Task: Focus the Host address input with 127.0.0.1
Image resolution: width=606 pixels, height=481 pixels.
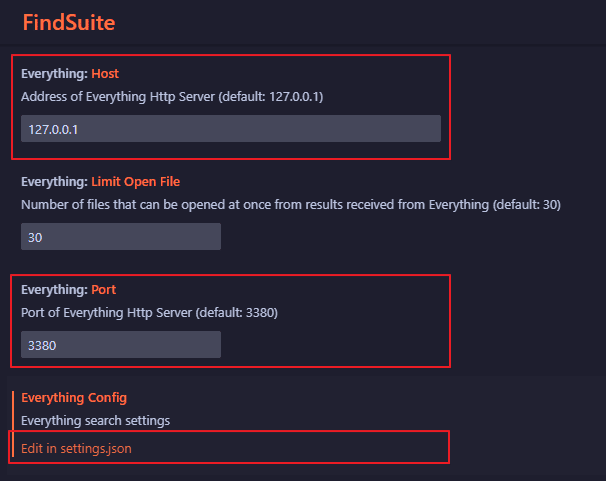Action: (x=231, y=129)
